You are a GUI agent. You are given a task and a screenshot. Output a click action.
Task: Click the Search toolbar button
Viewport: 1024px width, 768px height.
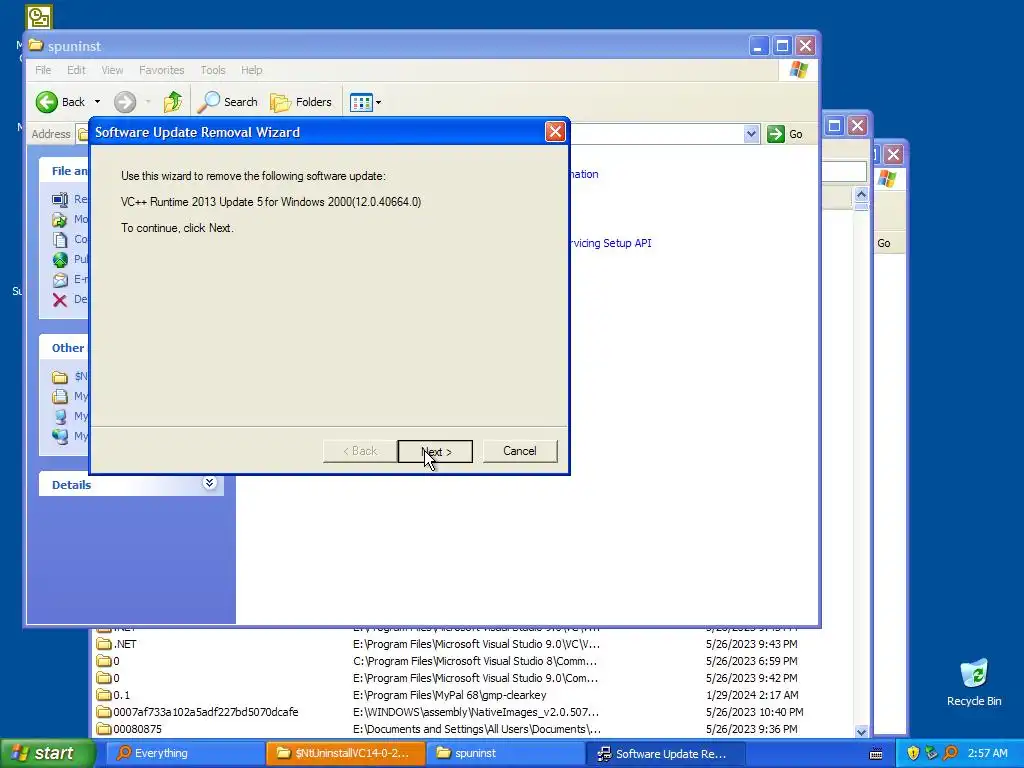pos(229,102)
